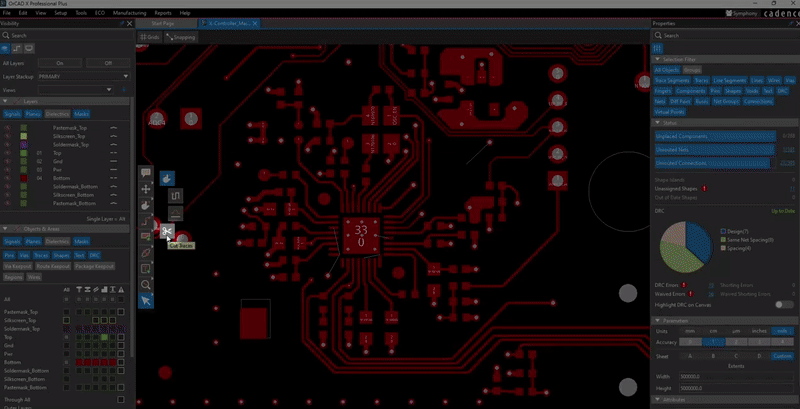800x409 pixels.
Task: Switch Visibility panel to layers icon view
Action: tap(5, 48)
